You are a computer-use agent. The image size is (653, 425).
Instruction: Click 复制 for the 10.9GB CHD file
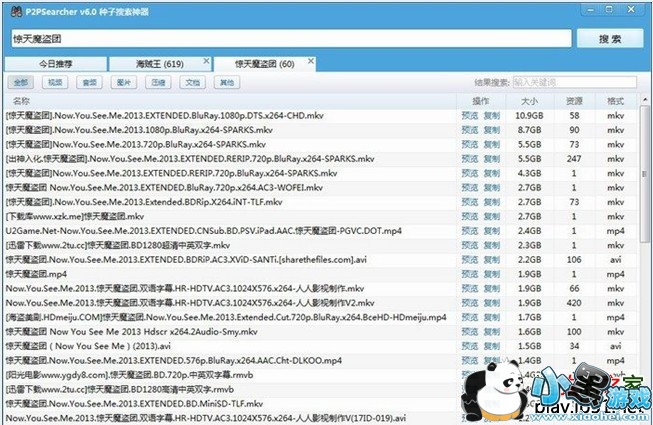coord(492,116)
